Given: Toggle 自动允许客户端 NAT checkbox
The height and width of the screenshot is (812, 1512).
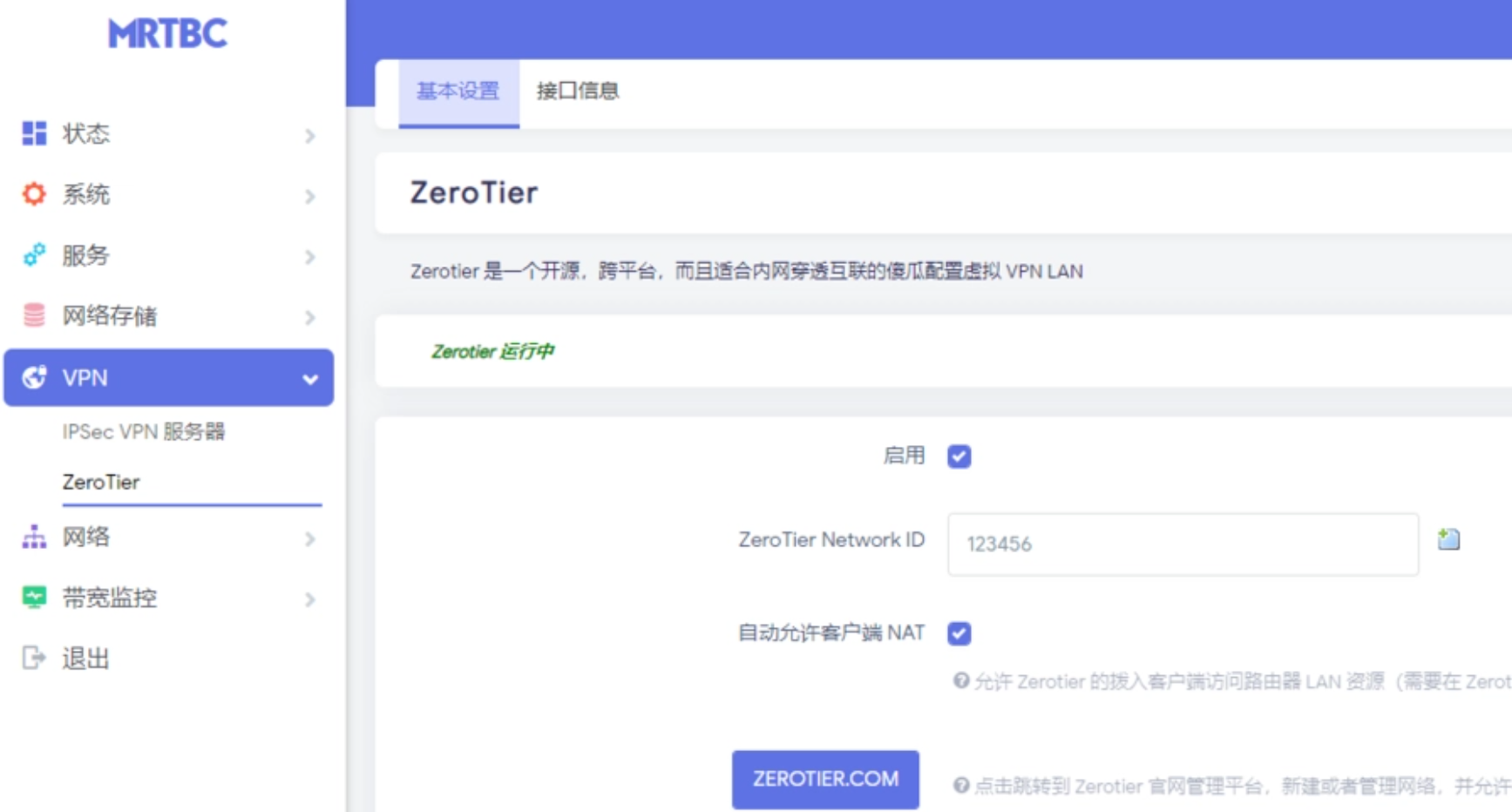Looking at the screenshot, I should 959,633.
